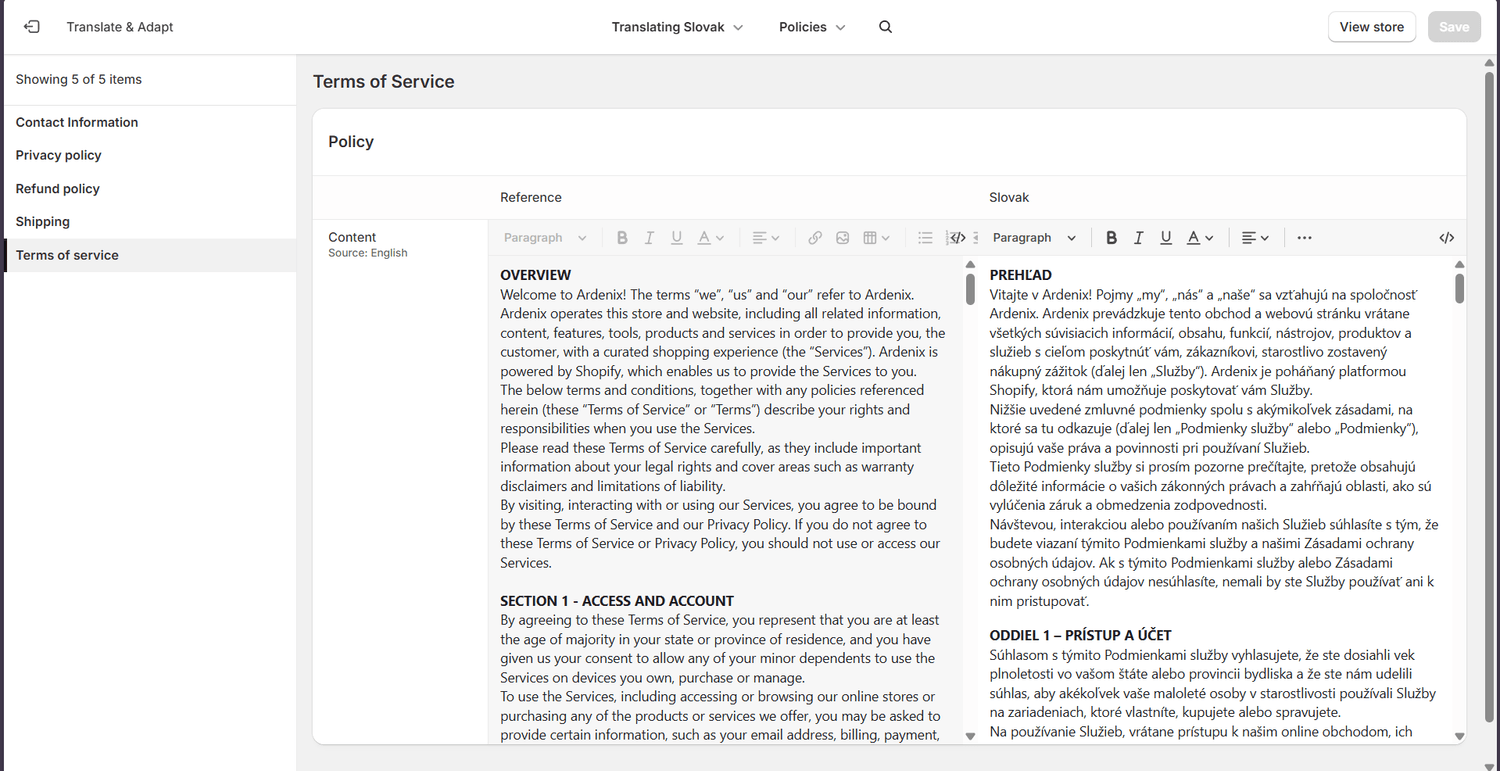Click the exit back arrow icon
This screenshot has width=1500, height=771.
click(32, 27)
